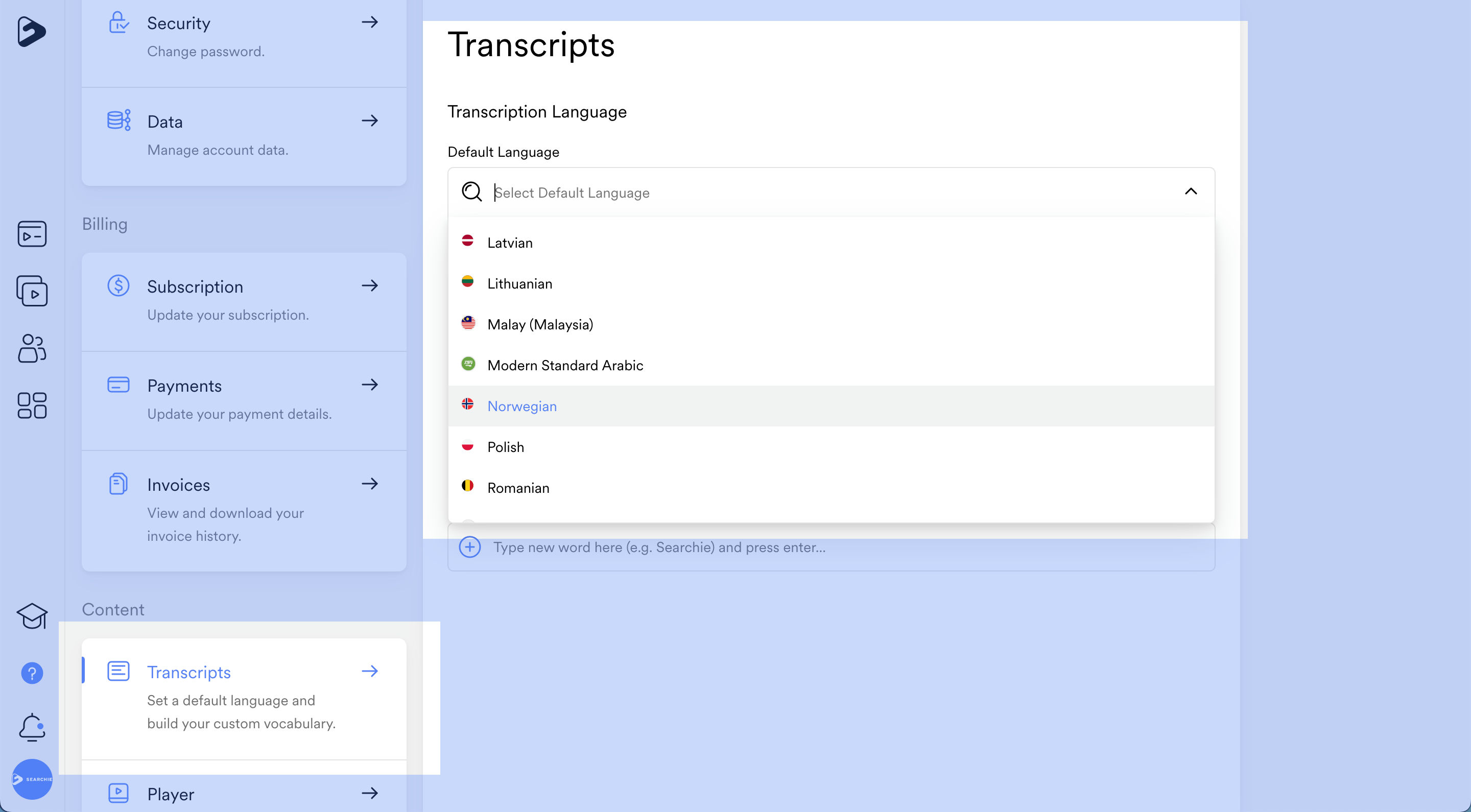Open the Security settings arrow
The height and width of the screenshot is (812, 1471).
tap(370, 23)
